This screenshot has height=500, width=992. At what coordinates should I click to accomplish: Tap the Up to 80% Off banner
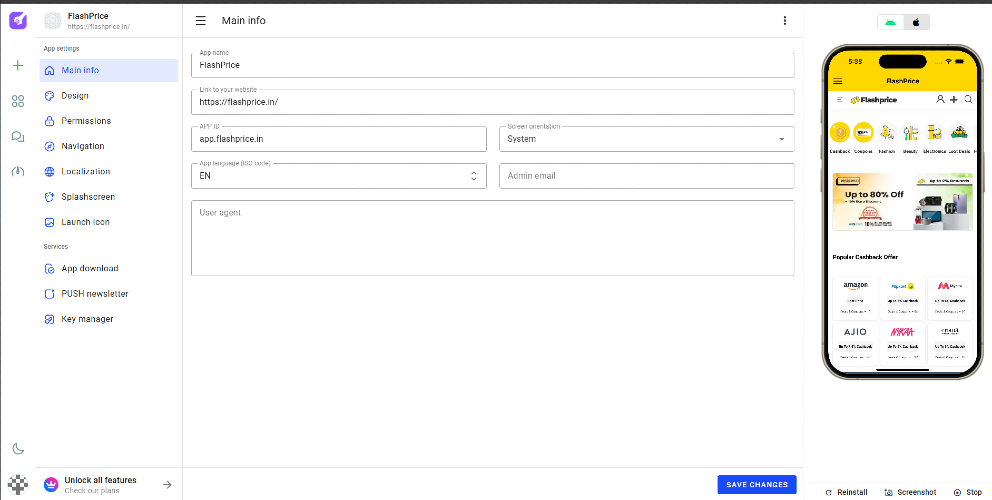pos(902,202)
